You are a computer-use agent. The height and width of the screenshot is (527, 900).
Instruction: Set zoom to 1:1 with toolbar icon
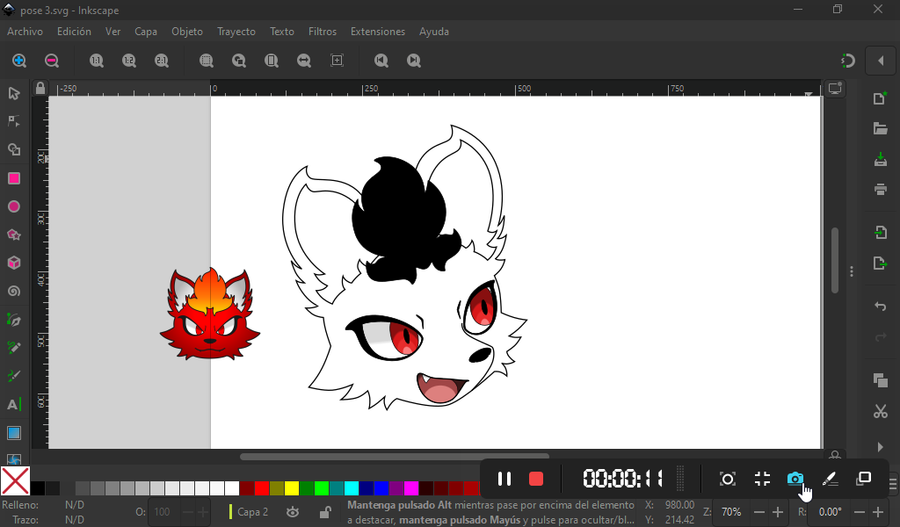pyautogui.click(x=96, y=60)
